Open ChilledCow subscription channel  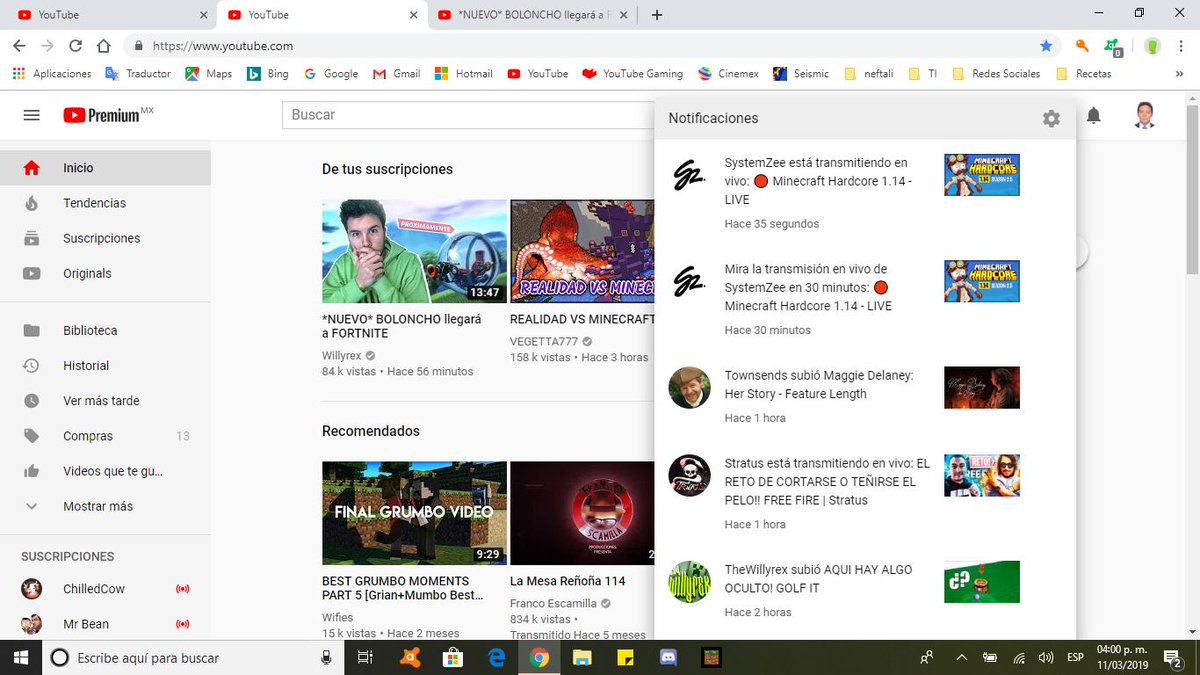[105, 589]
